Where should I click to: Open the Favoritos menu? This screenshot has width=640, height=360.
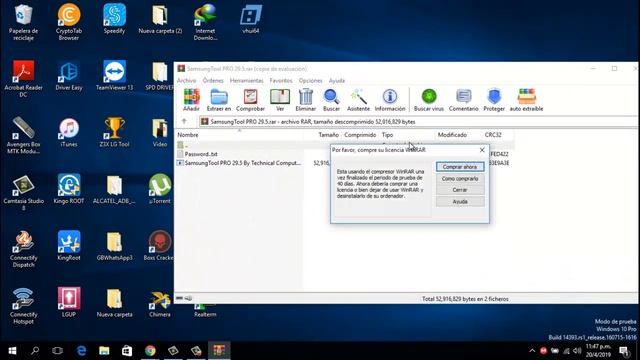[x=281, y=80]
